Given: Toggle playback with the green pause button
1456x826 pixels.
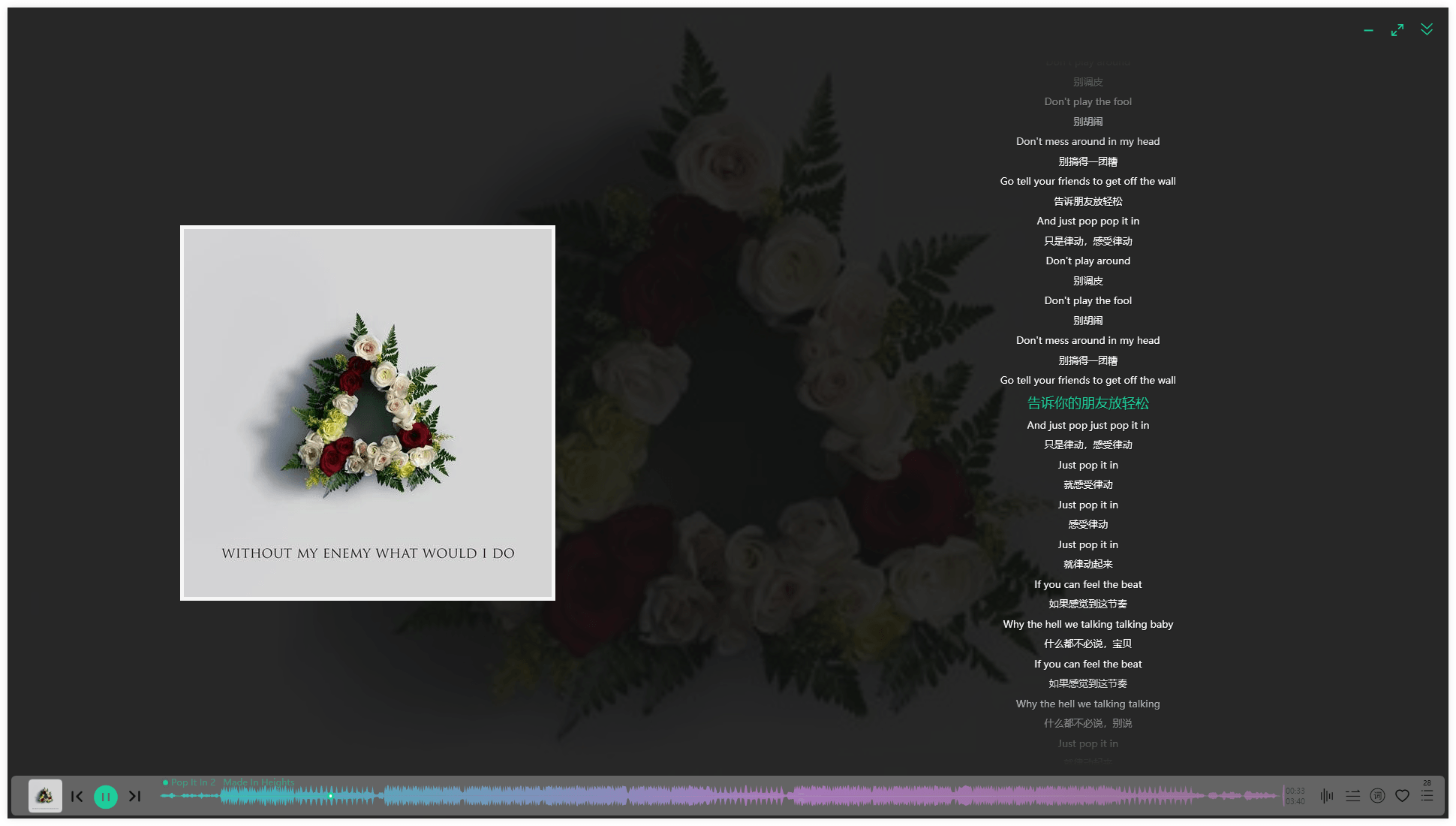Looking at the screenshot, I should [x=106, y=796].
